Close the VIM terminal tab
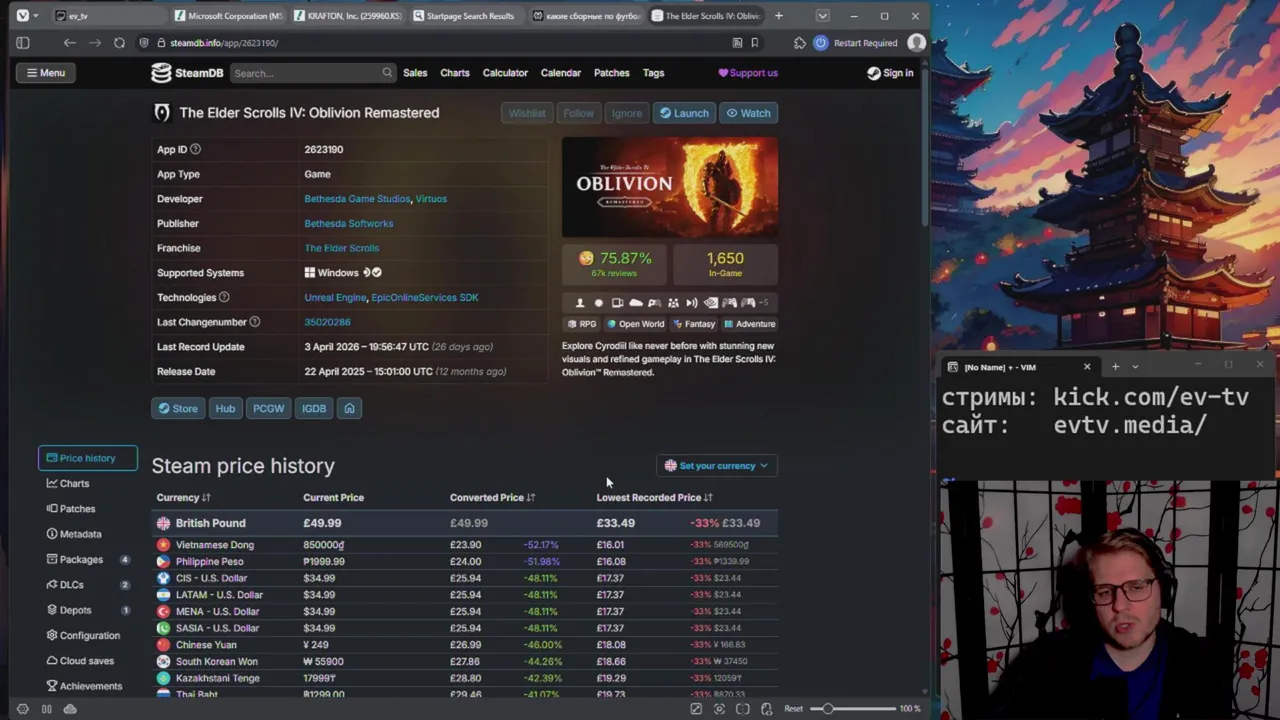Screen dimensions: 1280x720 tap(1087, 367)
